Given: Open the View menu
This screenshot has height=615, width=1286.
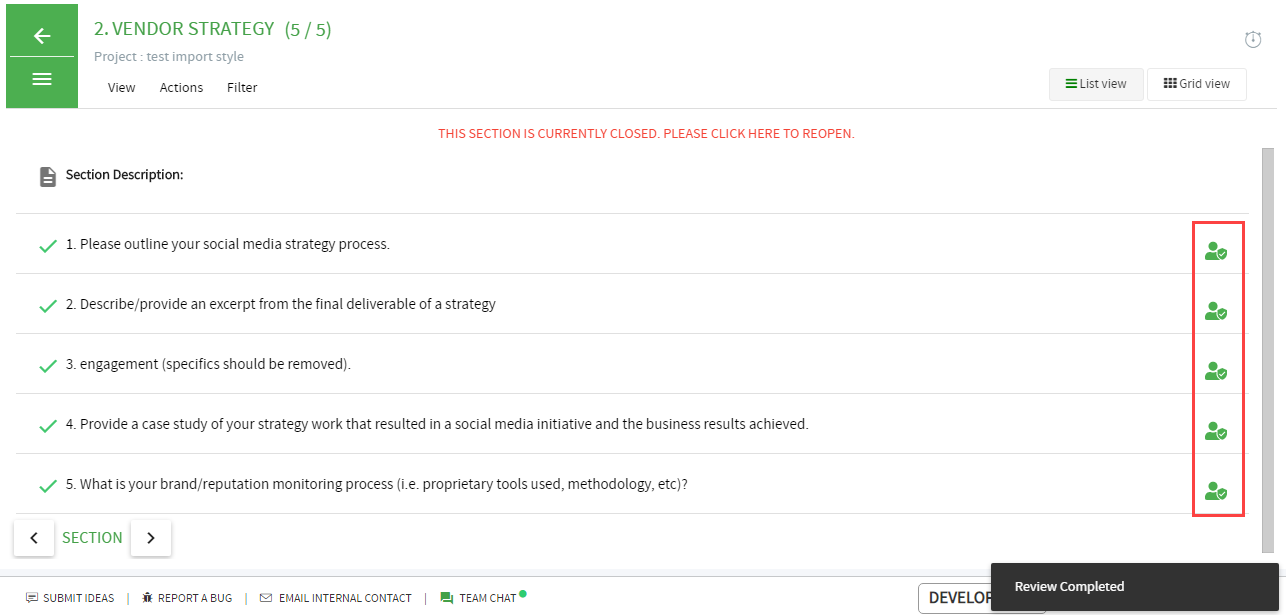Looking at the screenshot, I should [x=122, y=88].
